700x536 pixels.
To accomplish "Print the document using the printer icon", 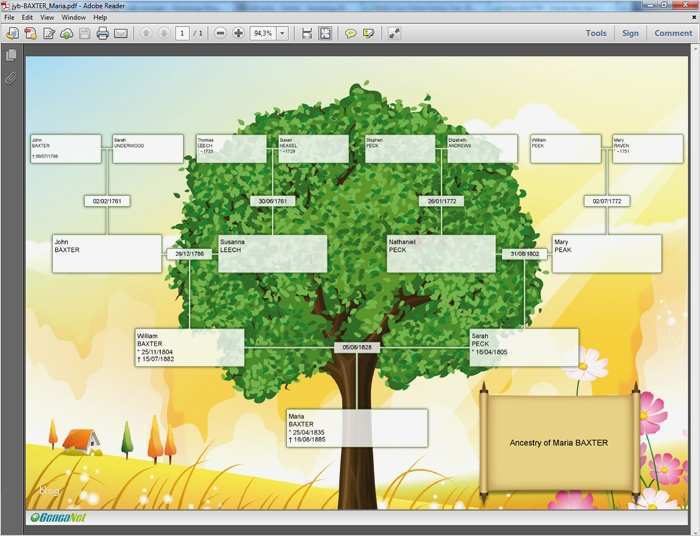I will (103, 33).
